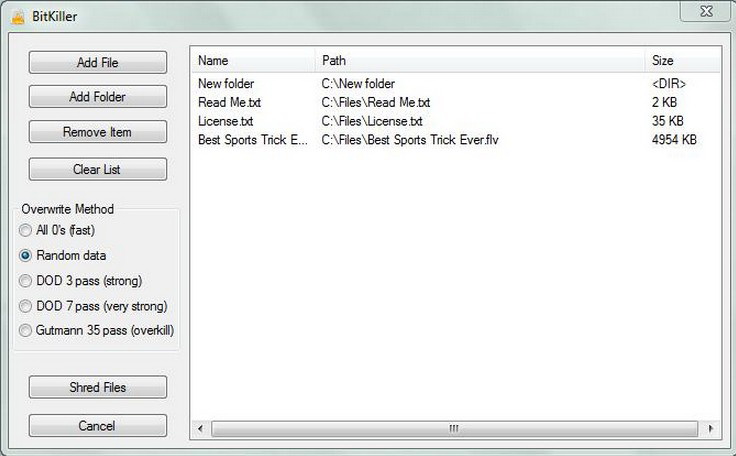The height and width of the screenshot is (456, 736).
Task: Click the horizontal scrollbar thumb
Action: tap(454, 428)
